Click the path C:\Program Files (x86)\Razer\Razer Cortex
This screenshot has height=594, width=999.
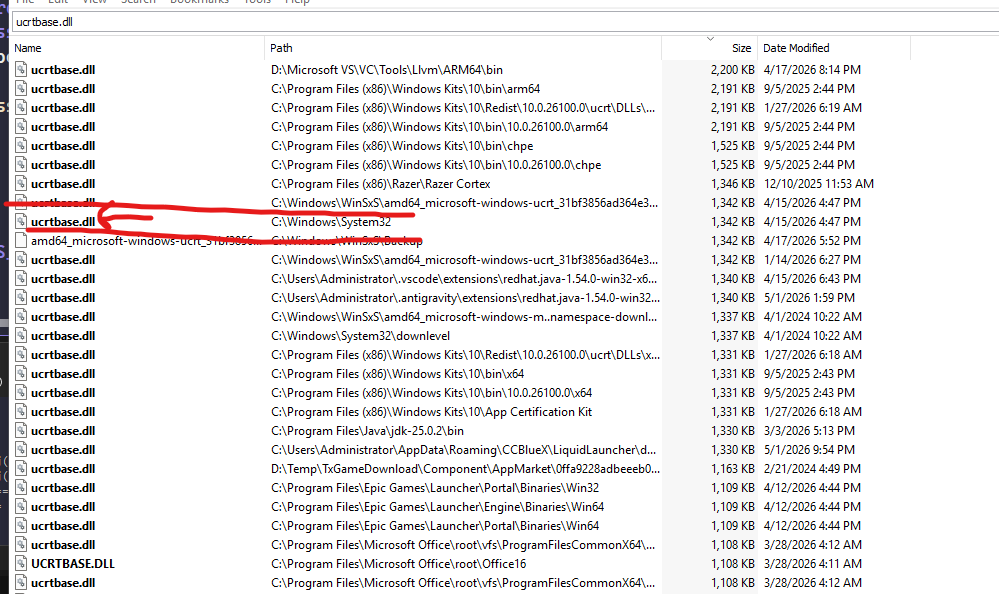tap(380, 184)
